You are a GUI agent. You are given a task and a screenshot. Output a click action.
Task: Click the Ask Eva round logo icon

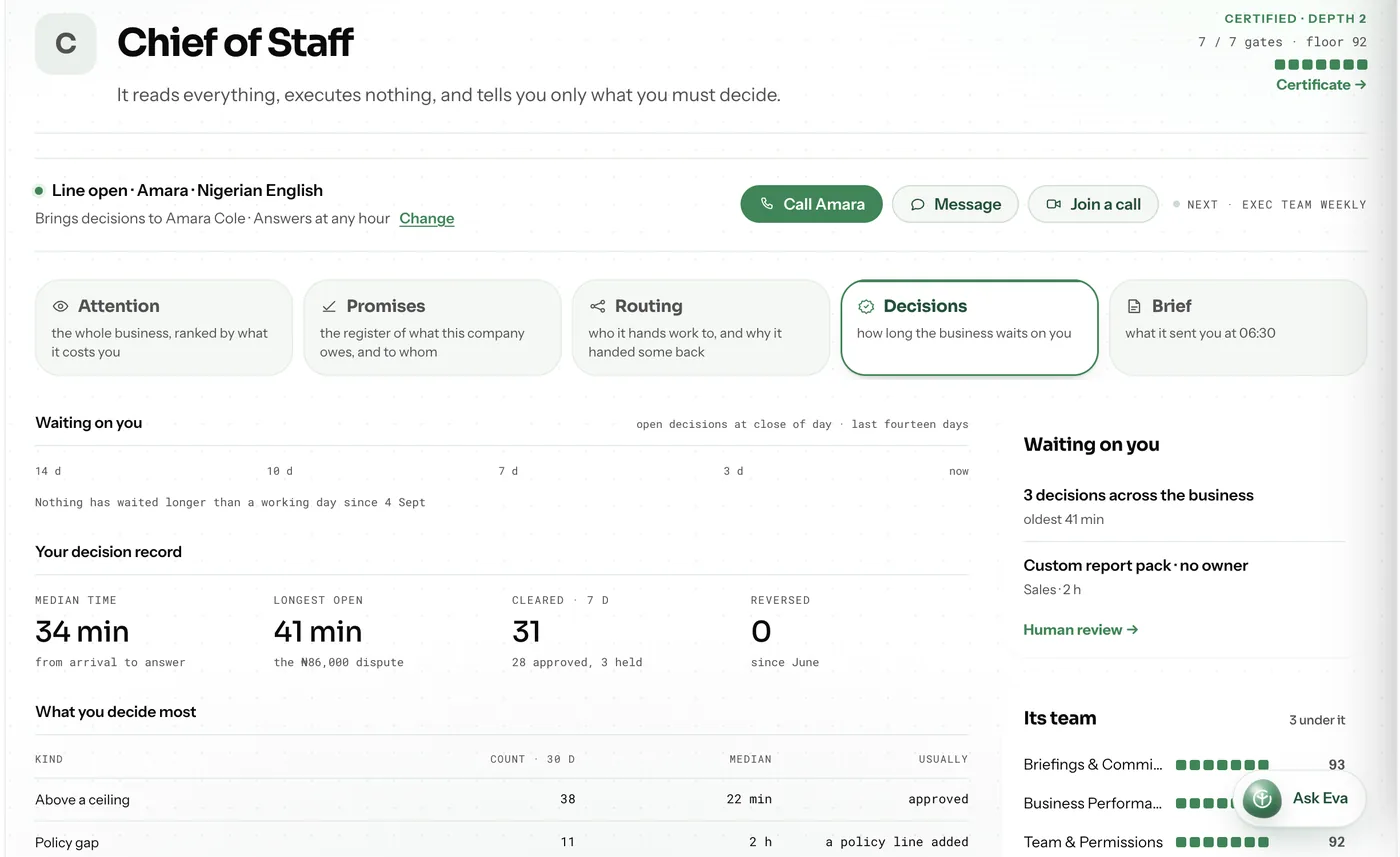pos(1262,798)
